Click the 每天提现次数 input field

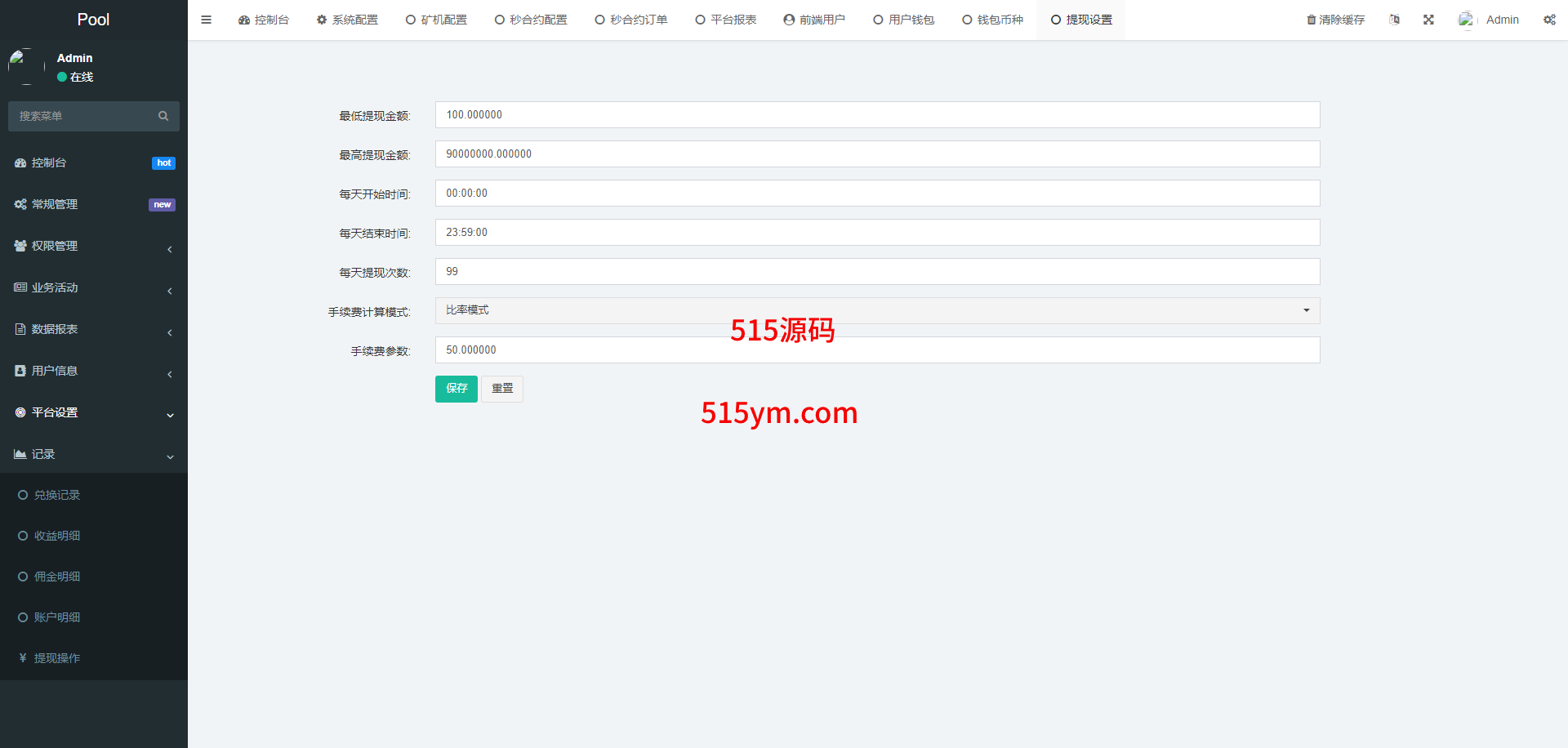tap(877, 272)
